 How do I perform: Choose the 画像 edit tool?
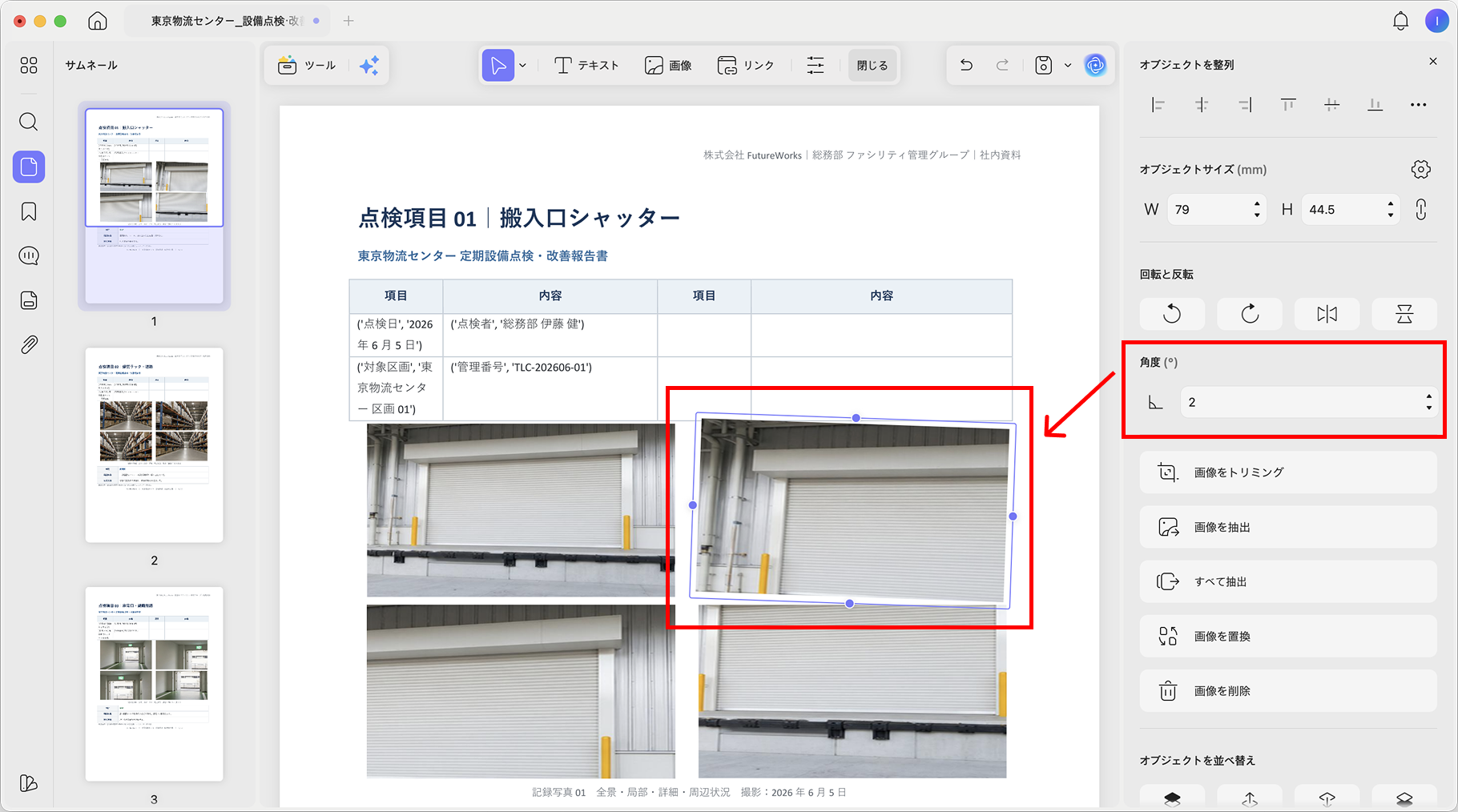pos(668,66)
